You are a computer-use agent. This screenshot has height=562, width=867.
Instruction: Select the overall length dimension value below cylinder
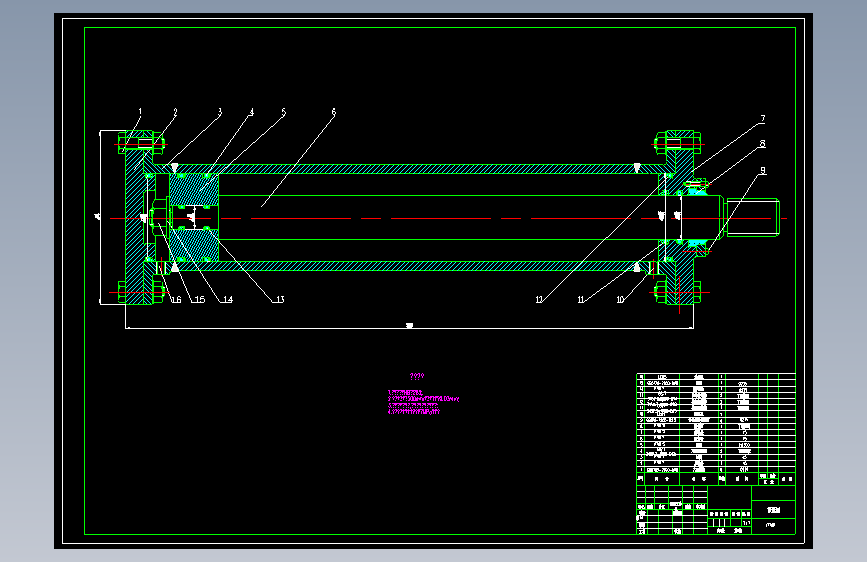tap(409, 325)
